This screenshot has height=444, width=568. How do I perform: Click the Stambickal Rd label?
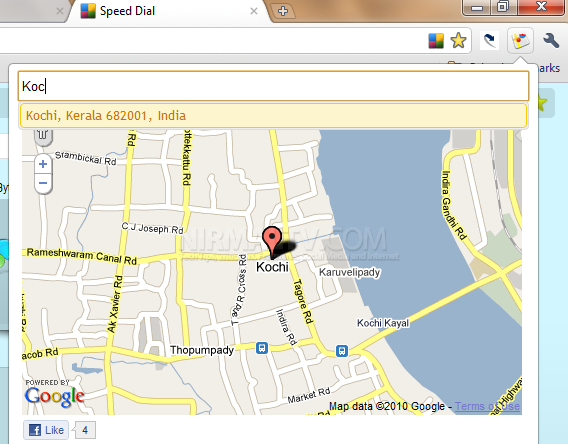tap(85, 158)
